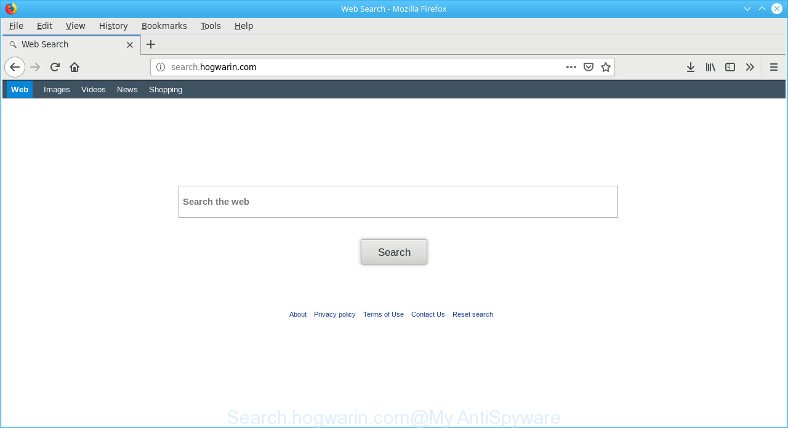This screenshot has height=428, width=788.
Task: Toggle the sidebar view
Action: tap(730, 67)
